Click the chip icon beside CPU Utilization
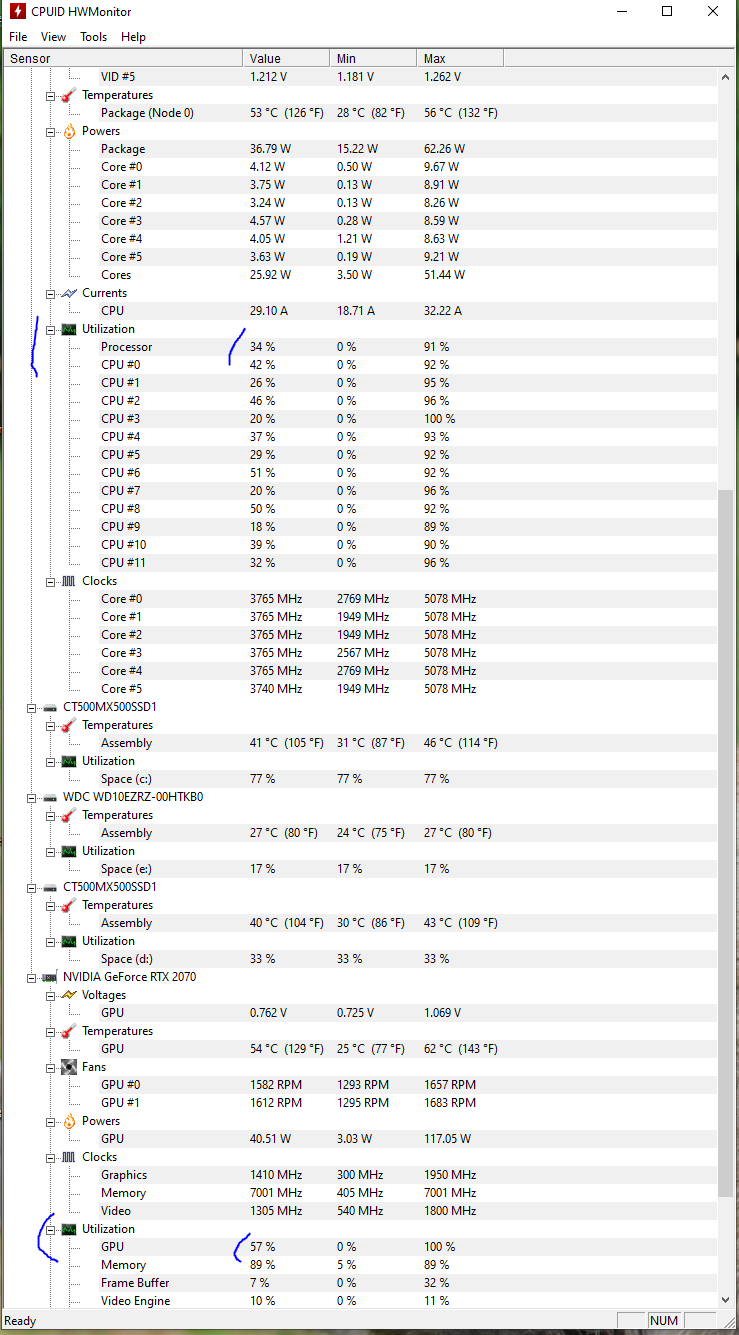The width and height of the screenshot is (739, 1335). click(69, 329)
